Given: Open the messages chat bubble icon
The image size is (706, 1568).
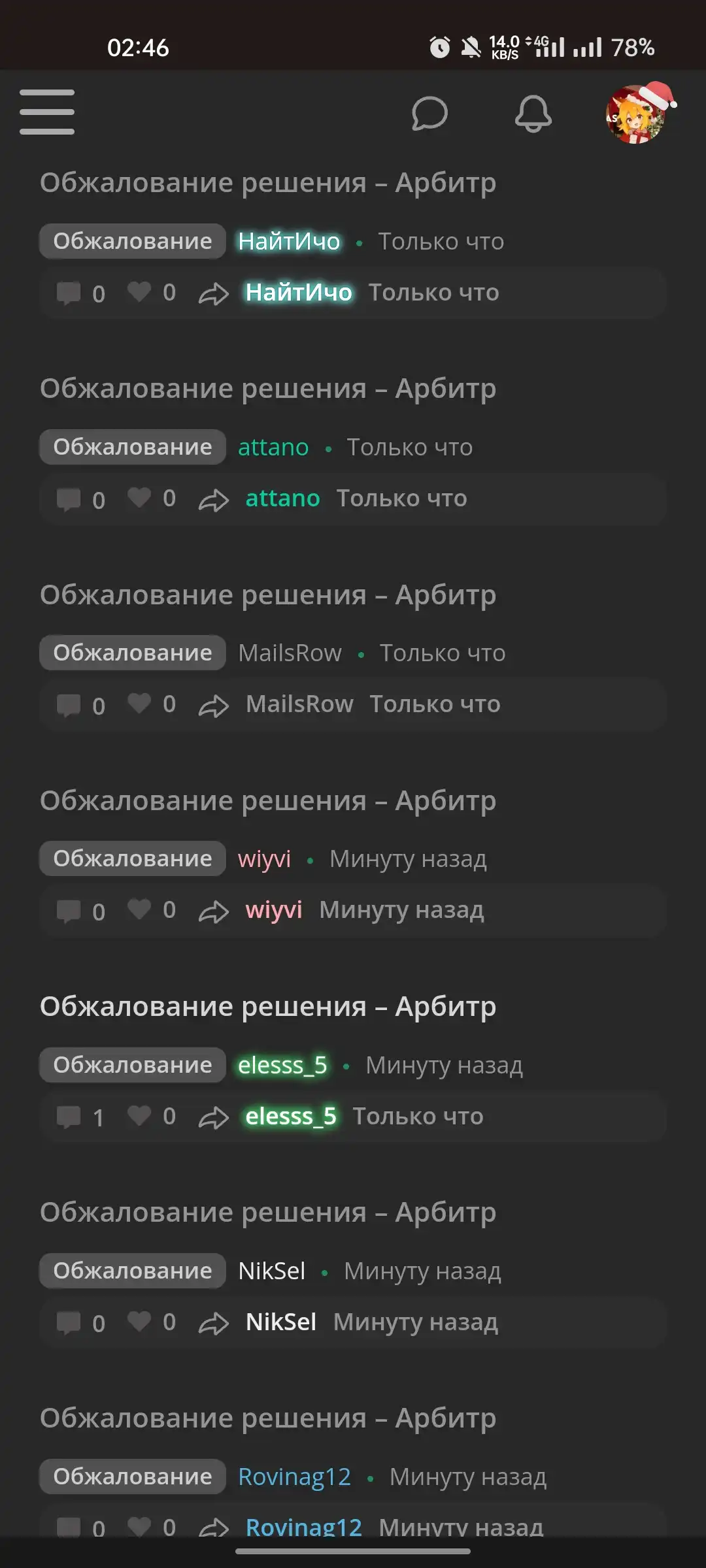Looking at the screenshot, I should coord(429,114).
